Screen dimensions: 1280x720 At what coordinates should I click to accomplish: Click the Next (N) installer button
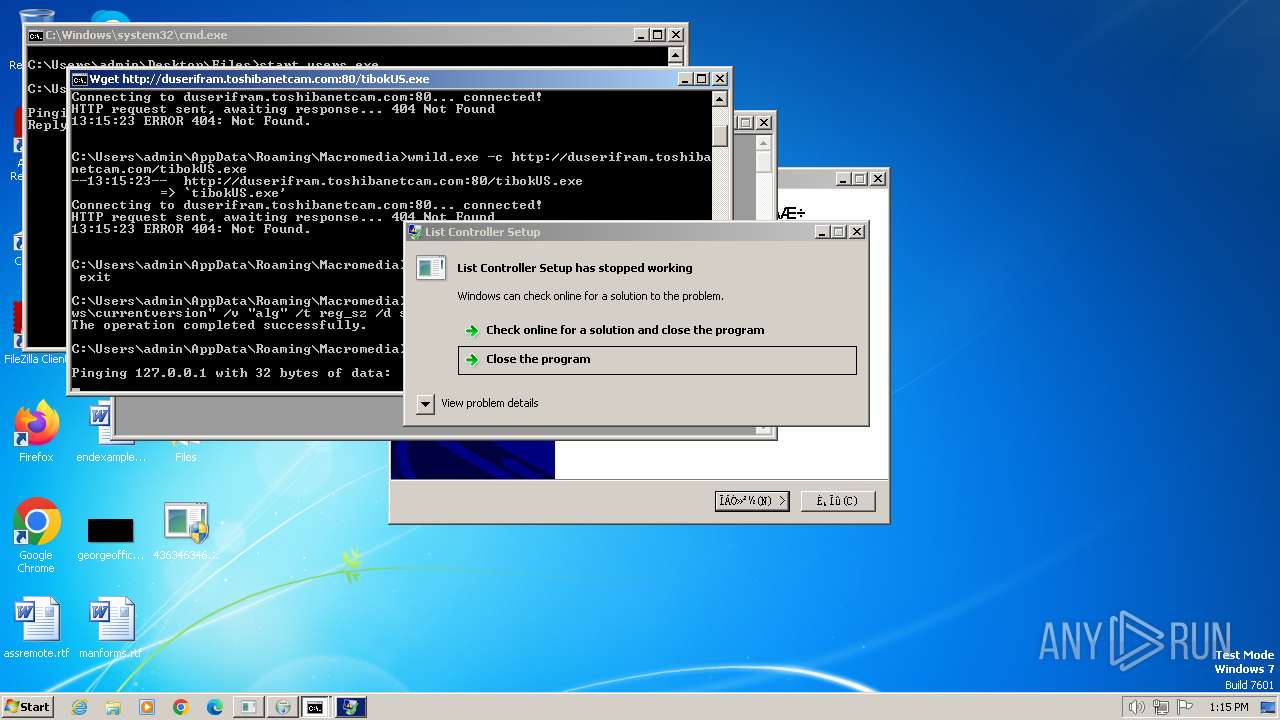pyautogui.click(x=752, y=500)
